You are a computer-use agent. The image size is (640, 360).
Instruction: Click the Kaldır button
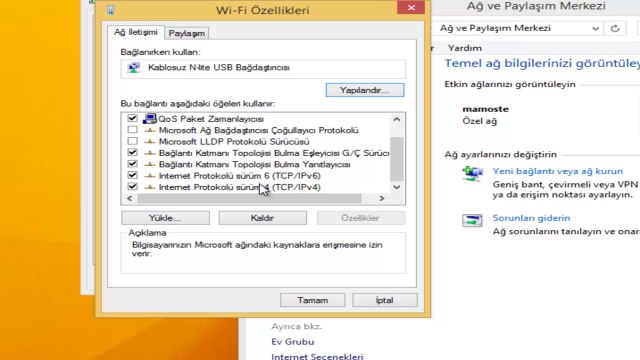262,218
